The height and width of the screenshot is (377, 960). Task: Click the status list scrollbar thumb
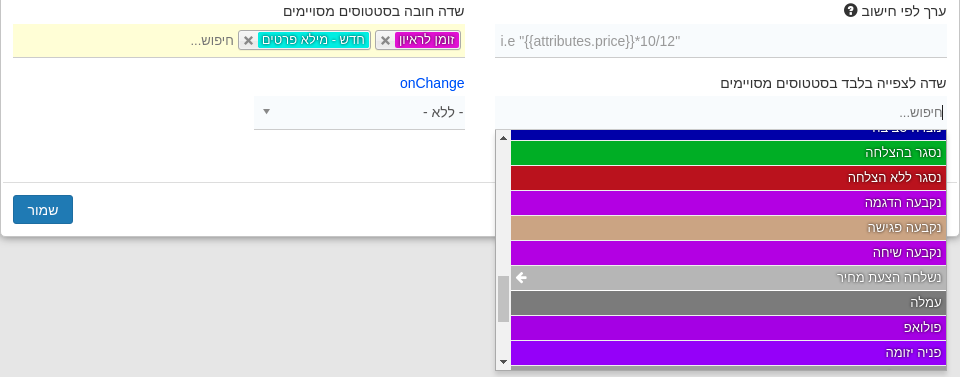(x=503, y=299)
